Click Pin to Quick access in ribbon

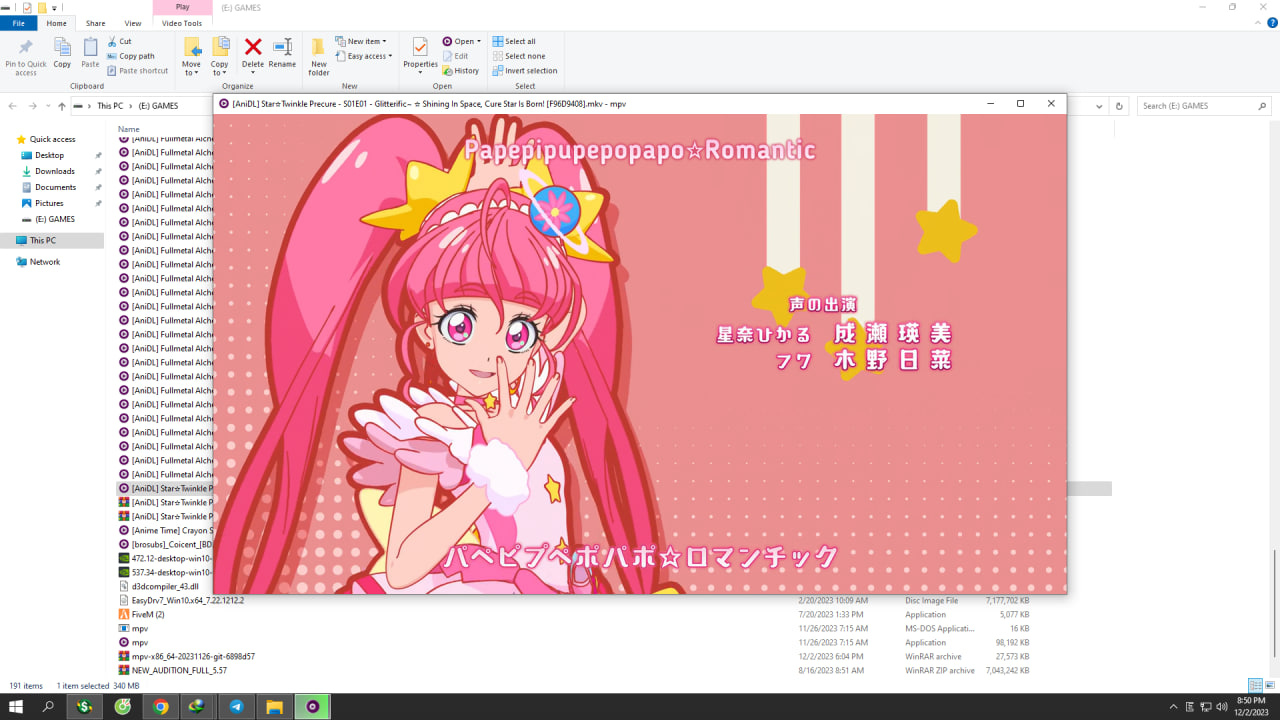tap(26, 57)
